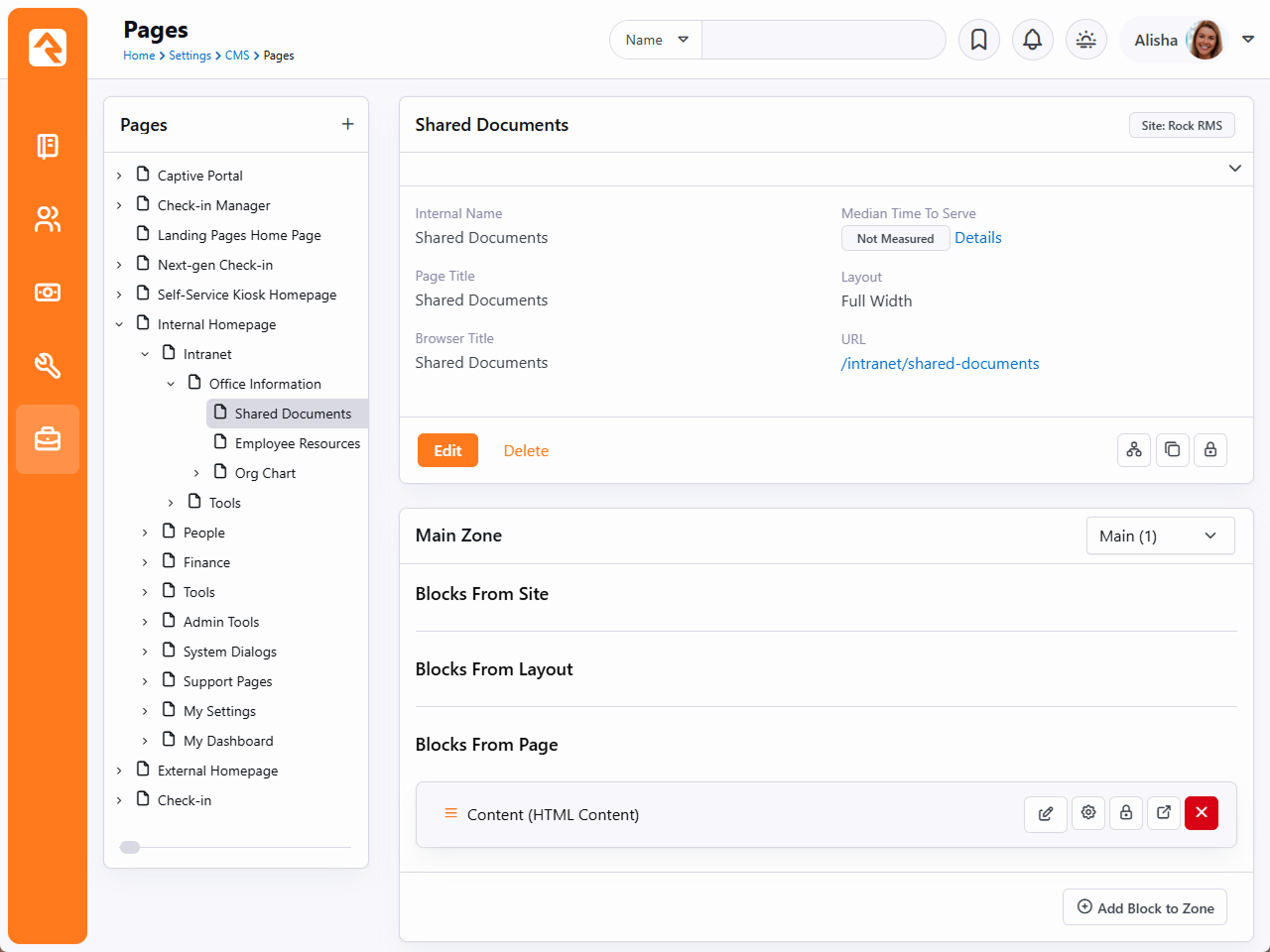Viewport: 1270px width, 952px height.
Task: Expand the Shared Documents details chevron
Action: coord(1235,169)
